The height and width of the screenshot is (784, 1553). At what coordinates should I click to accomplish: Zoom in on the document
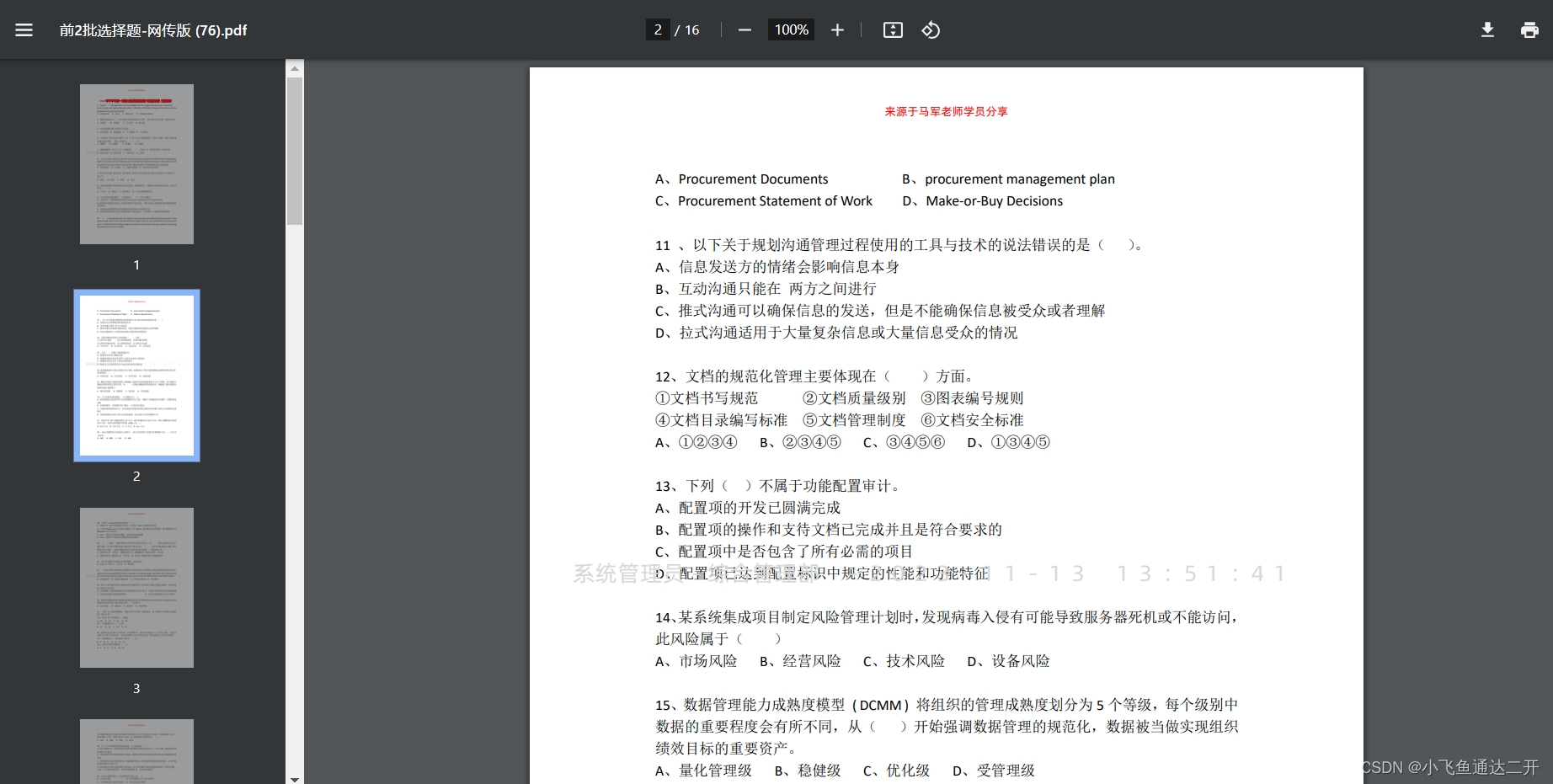pos(837,29)
